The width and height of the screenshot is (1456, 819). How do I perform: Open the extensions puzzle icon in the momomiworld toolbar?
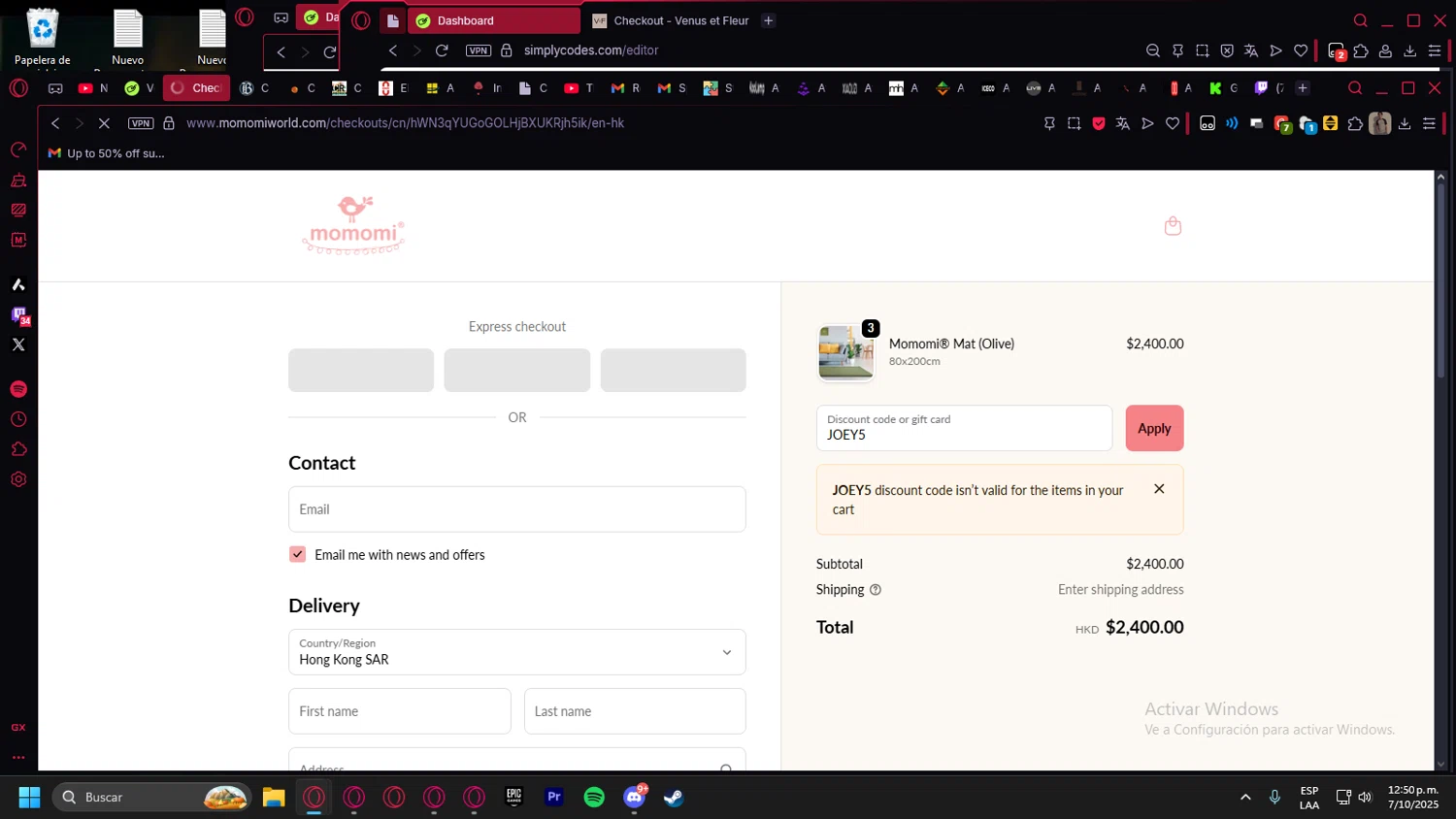(1355, 123)
